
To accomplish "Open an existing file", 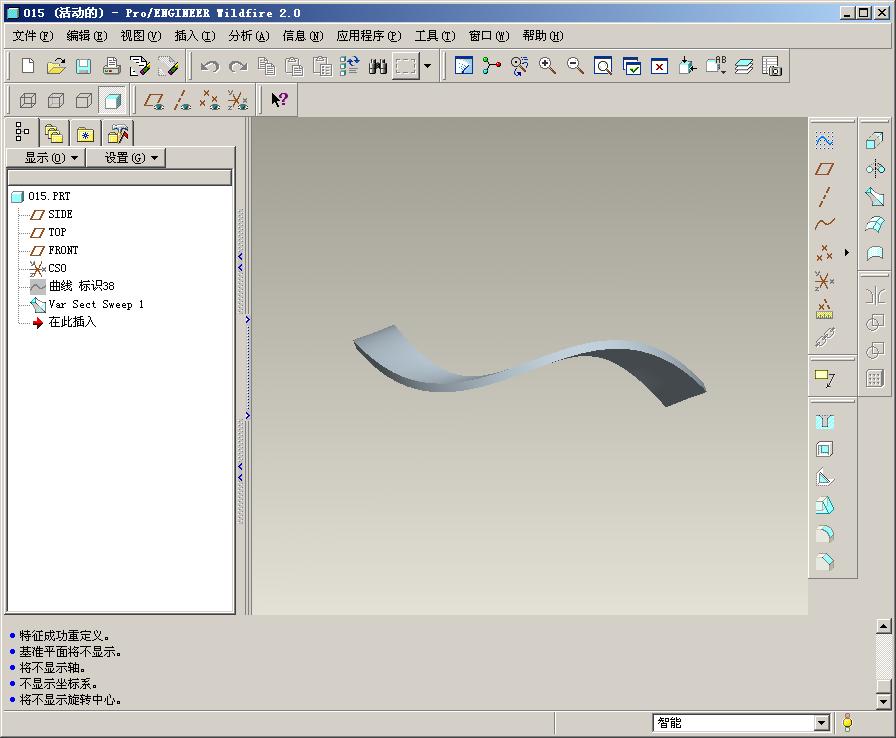I will click(55, 66).
